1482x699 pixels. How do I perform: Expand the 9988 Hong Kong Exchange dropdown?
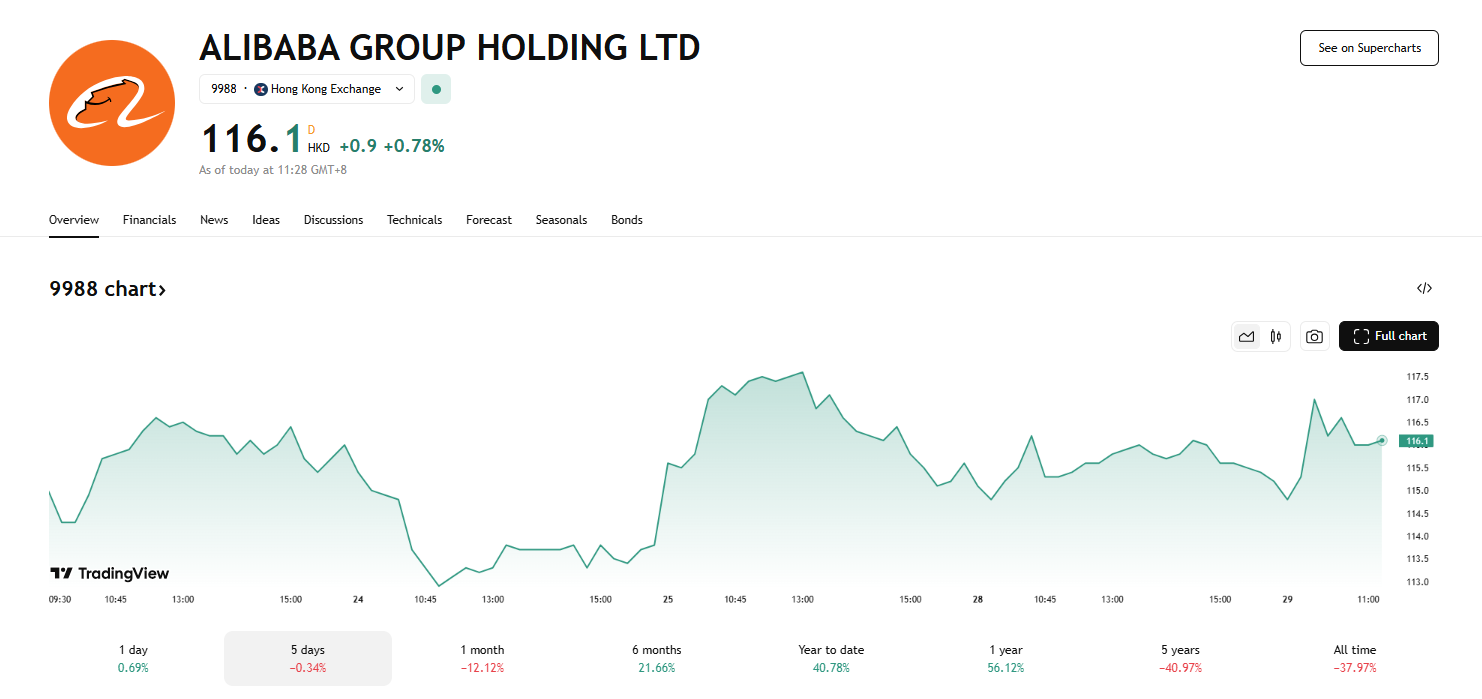tap(306, 89)
